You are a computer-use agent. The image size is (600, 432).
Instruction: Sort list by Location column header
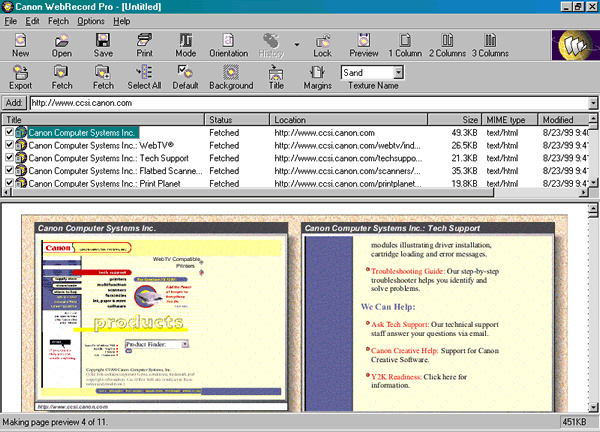[349, 120]
